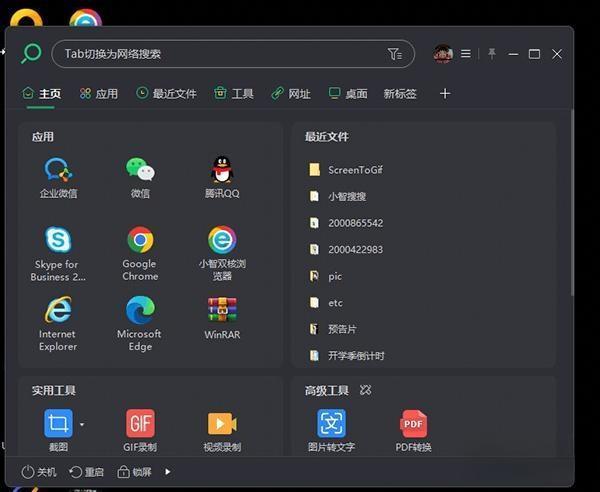Open Google Chrome icon

click(140, 239)
